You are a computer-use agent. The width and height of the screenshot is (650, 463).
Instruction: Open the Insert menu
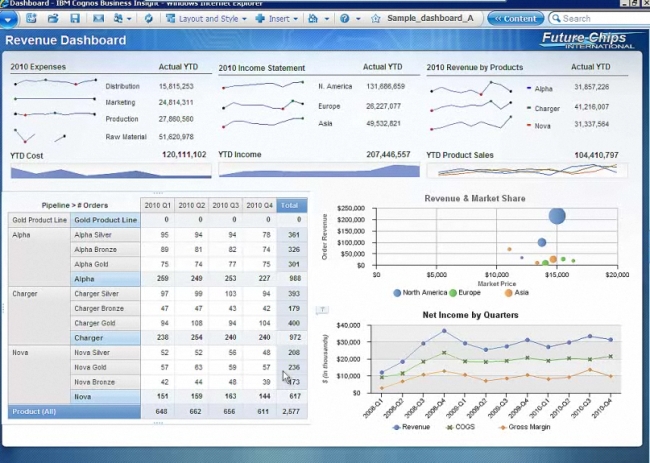pos(283,19)
